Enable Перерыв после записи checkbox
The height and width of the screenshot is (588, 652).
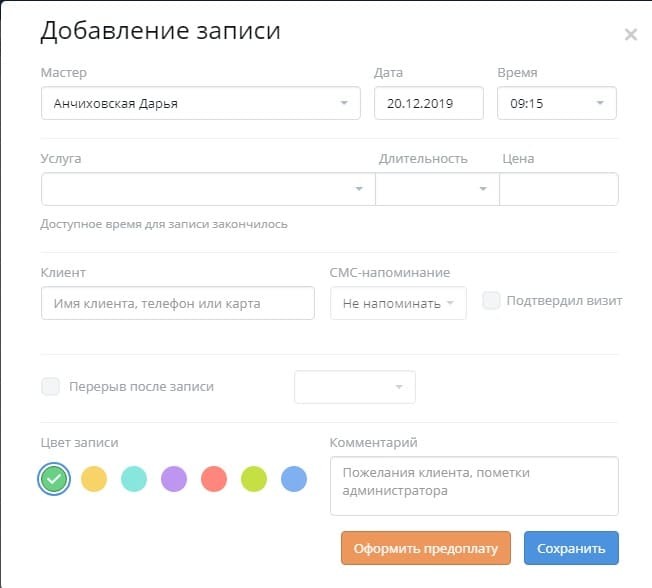(x=51, y=387)
